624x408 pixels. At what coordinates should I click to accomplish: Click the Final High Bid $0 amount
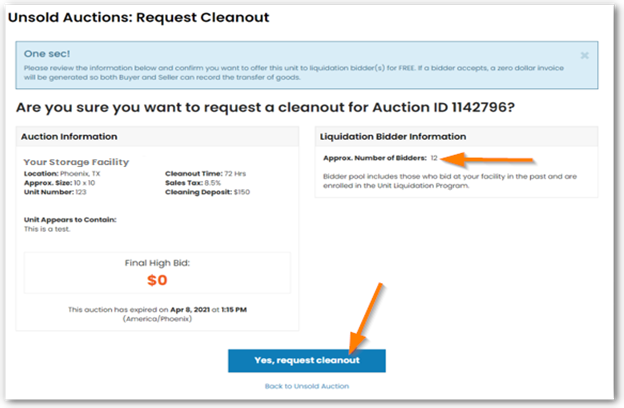click(157, 280)
